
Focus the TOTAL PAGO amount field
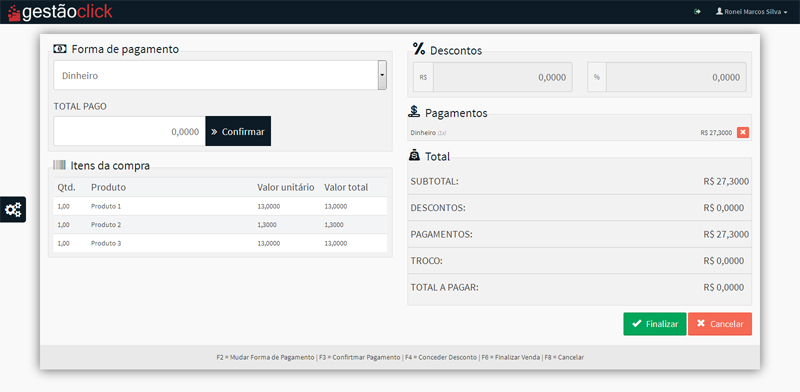click(130, 131)
